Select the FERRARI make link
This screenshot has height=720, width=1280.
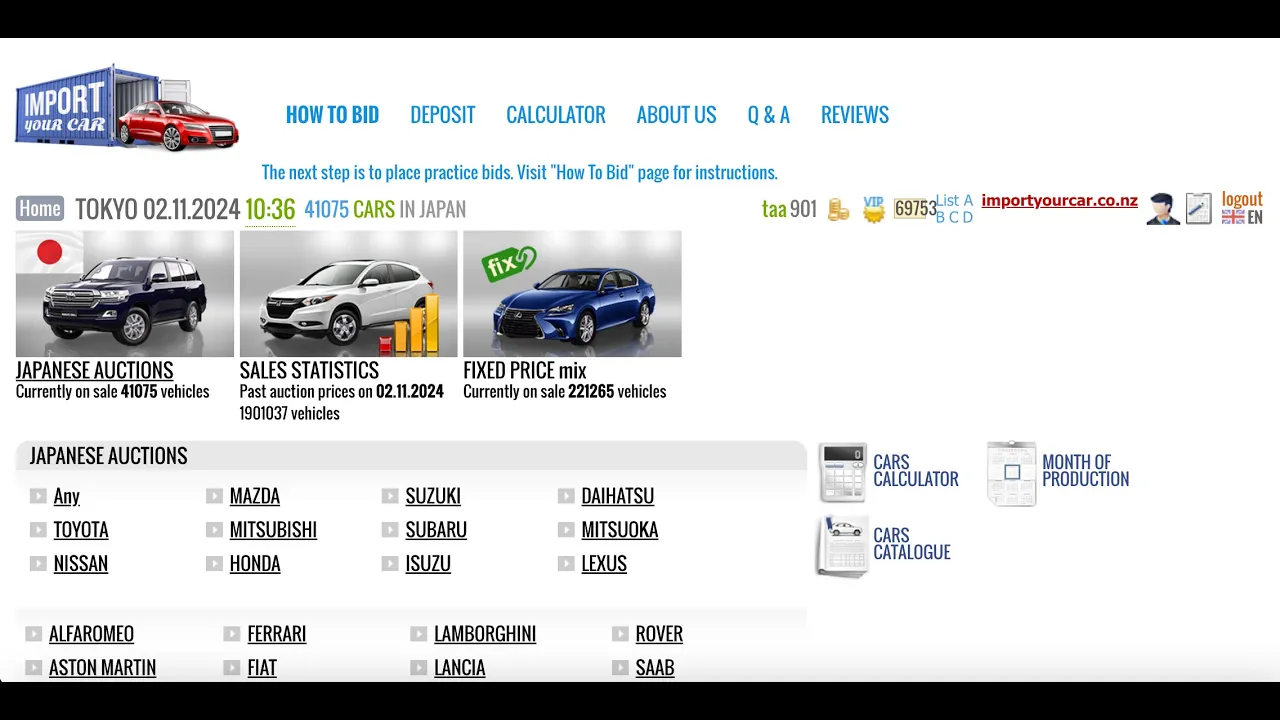pyautogui.click(x=277, y=634)
